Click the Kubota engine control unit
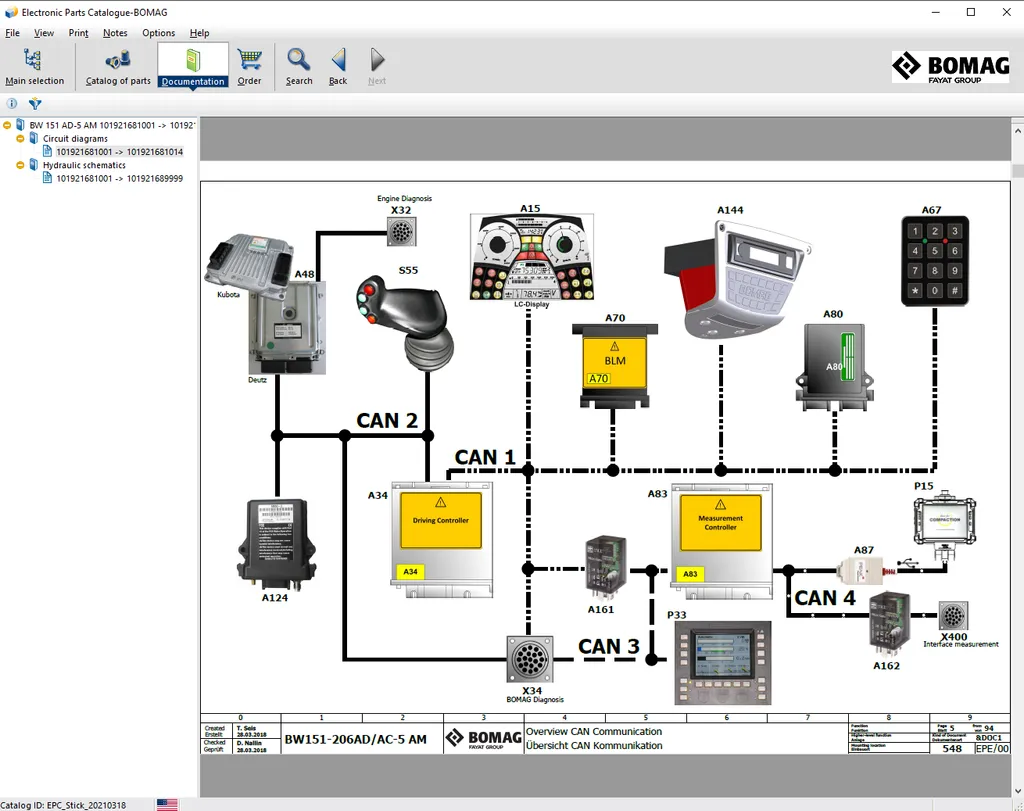 [249, 262]
